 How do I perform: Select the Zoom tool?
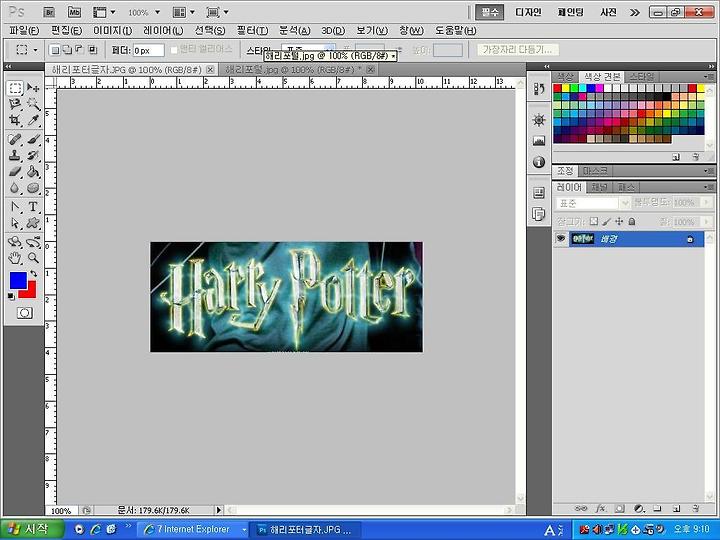point(33,258)
